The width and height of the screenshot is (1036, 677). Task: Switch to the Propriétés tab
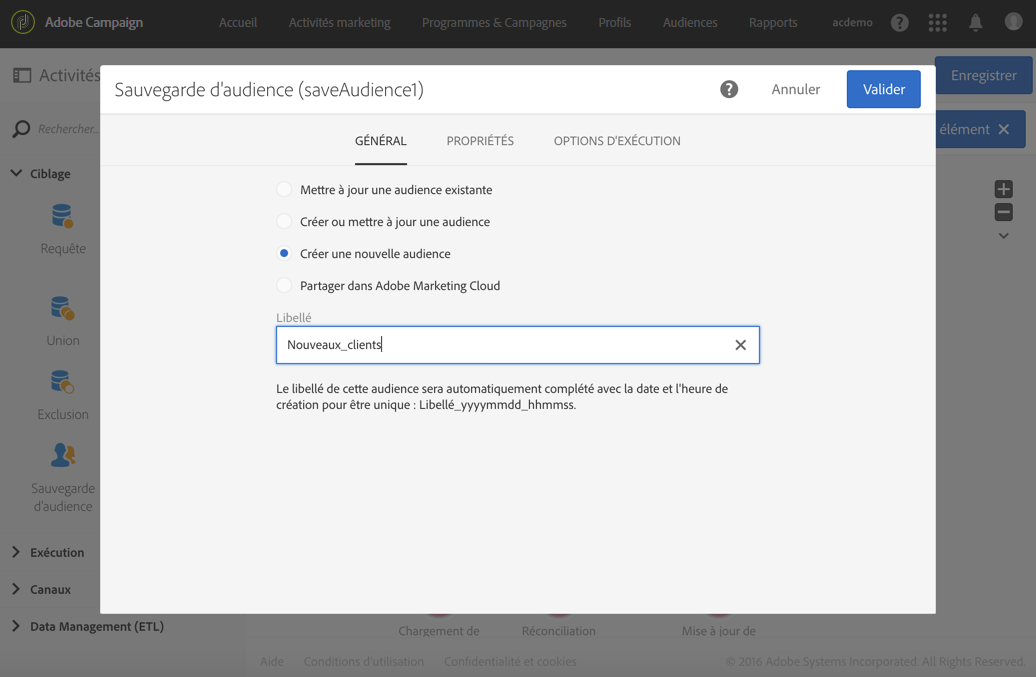[x=480, y=141]
